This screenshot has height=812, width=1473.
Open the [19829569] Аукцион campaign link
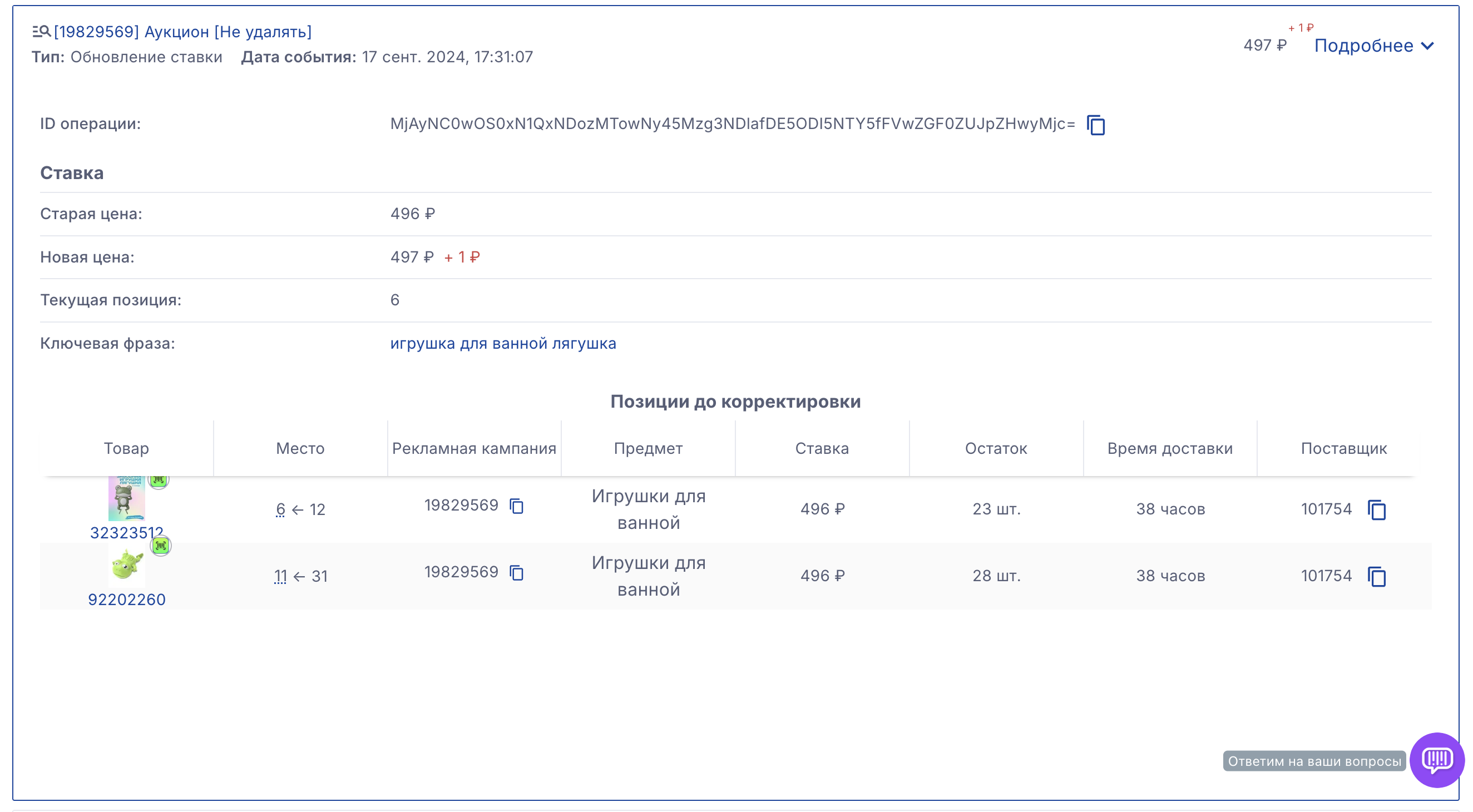183,32
